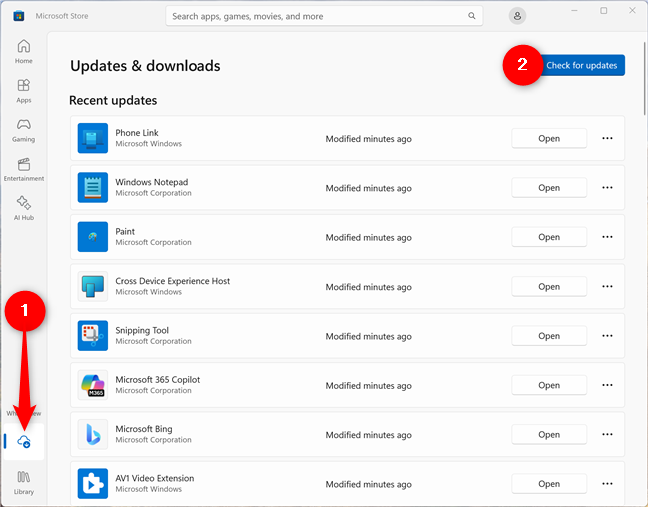Viewport: 648px width, 507px height.
Task: Open the user profile account icon
Action: [517, 16]
